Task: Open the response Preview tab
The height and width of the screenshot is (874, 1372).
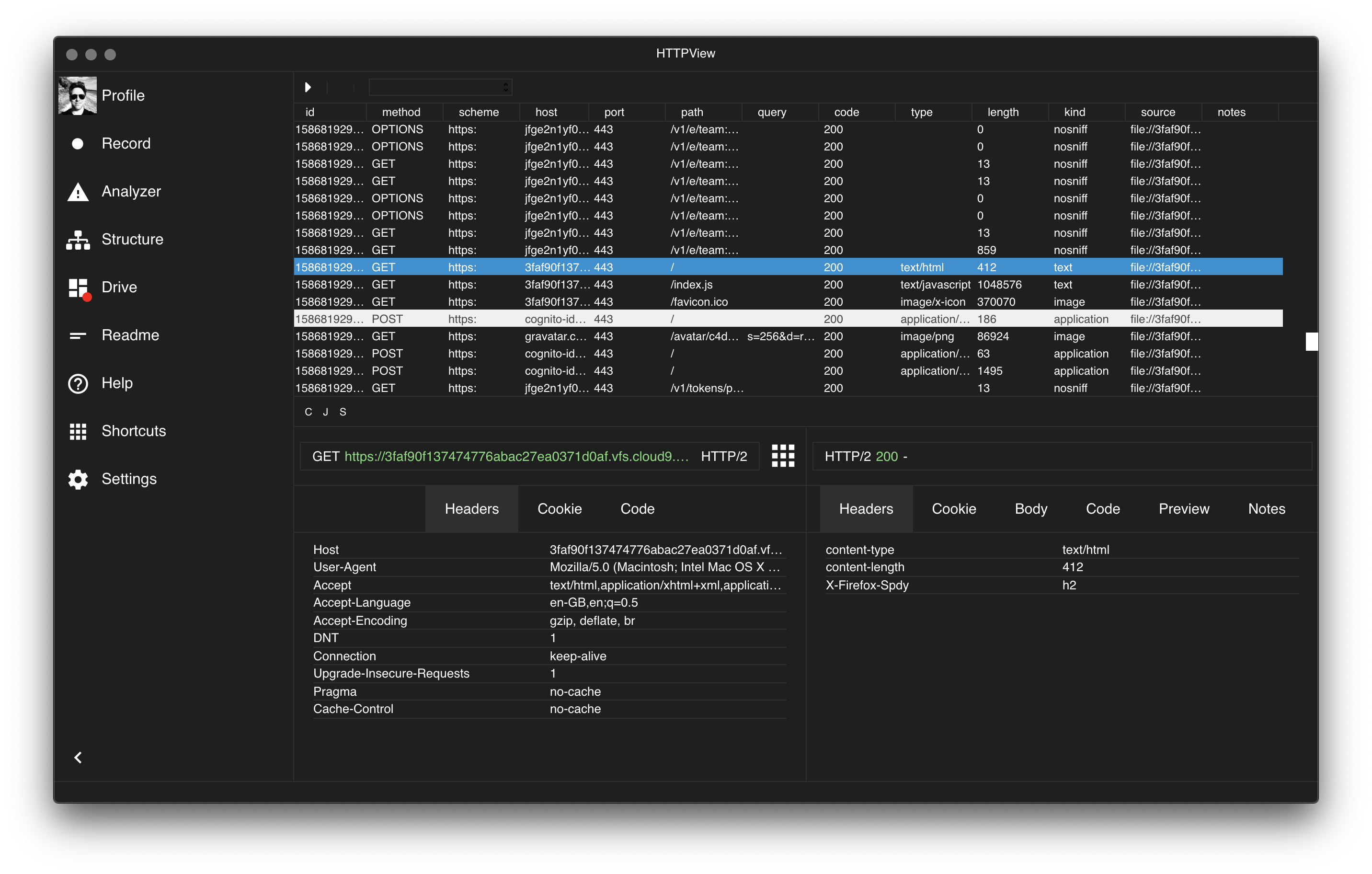Action: click(1183, 509)
